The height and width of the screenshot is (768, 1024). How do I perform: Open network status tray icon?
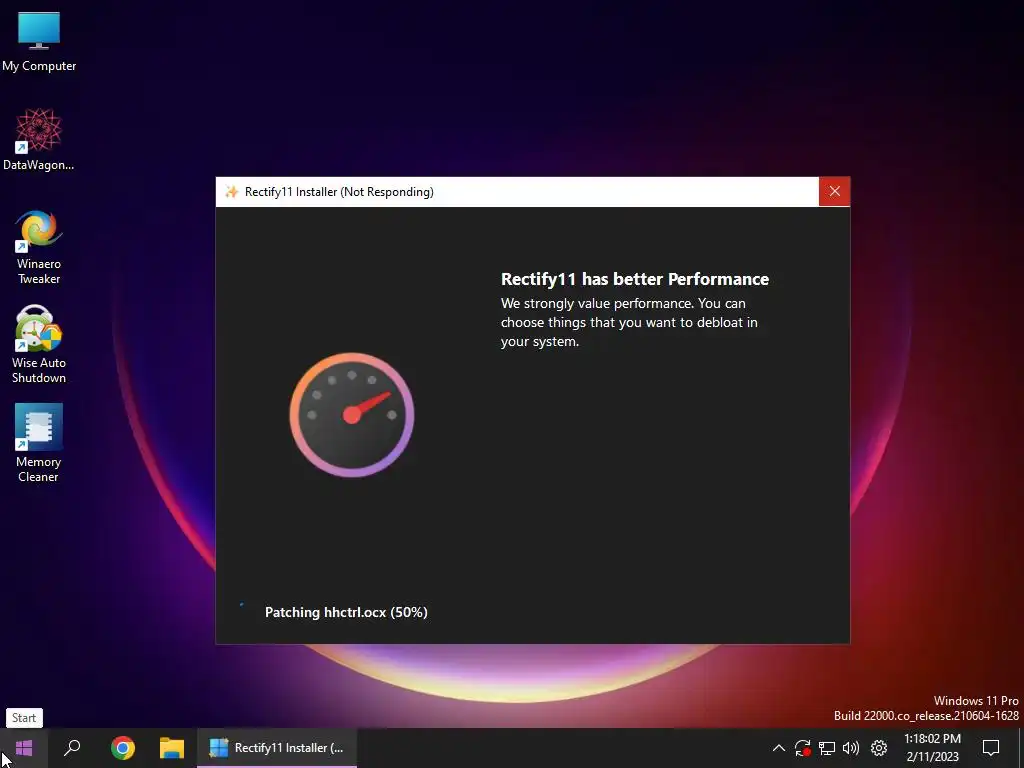pyautogui.click(x=827, y=748)
